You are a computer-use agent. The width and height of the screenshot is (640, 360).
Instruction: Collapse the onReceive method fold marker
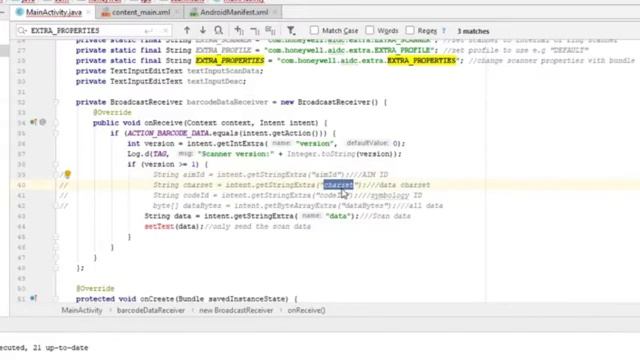(56, 122)
